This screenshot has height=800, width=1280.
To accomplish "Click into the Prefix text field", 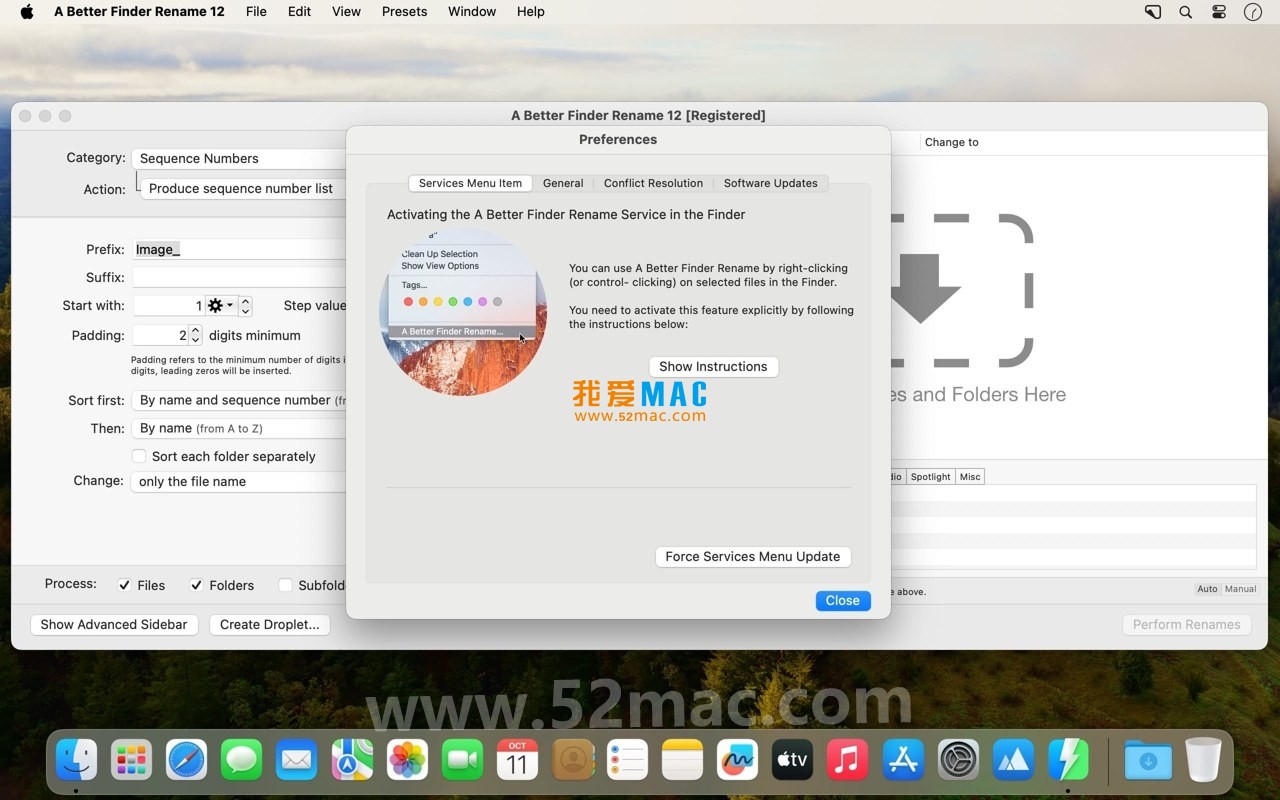I will tap(240, 249).
